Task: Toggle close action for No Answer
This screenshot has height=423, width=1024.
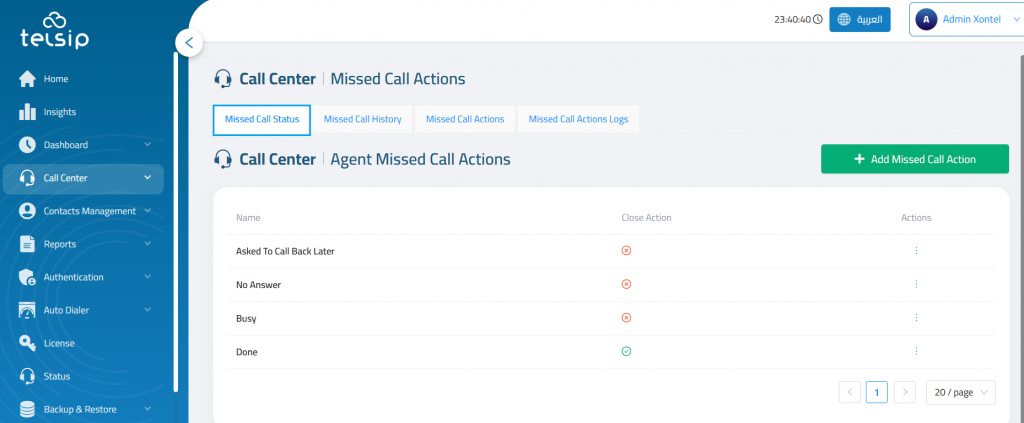Action: (627, 285)
